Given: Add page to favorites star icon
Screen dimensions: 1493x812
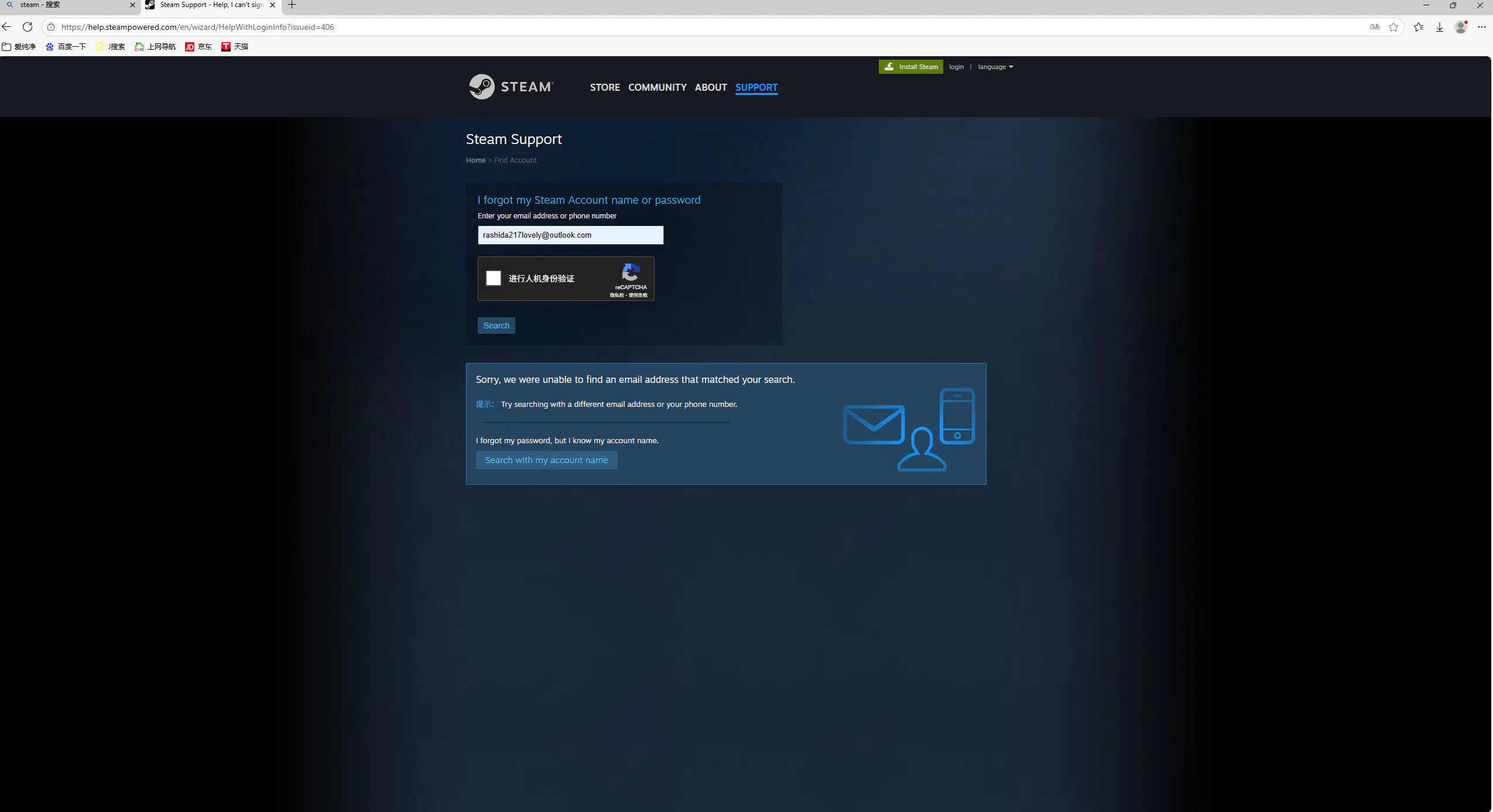Looking at the screenshot, I should tap(1393, 27).
